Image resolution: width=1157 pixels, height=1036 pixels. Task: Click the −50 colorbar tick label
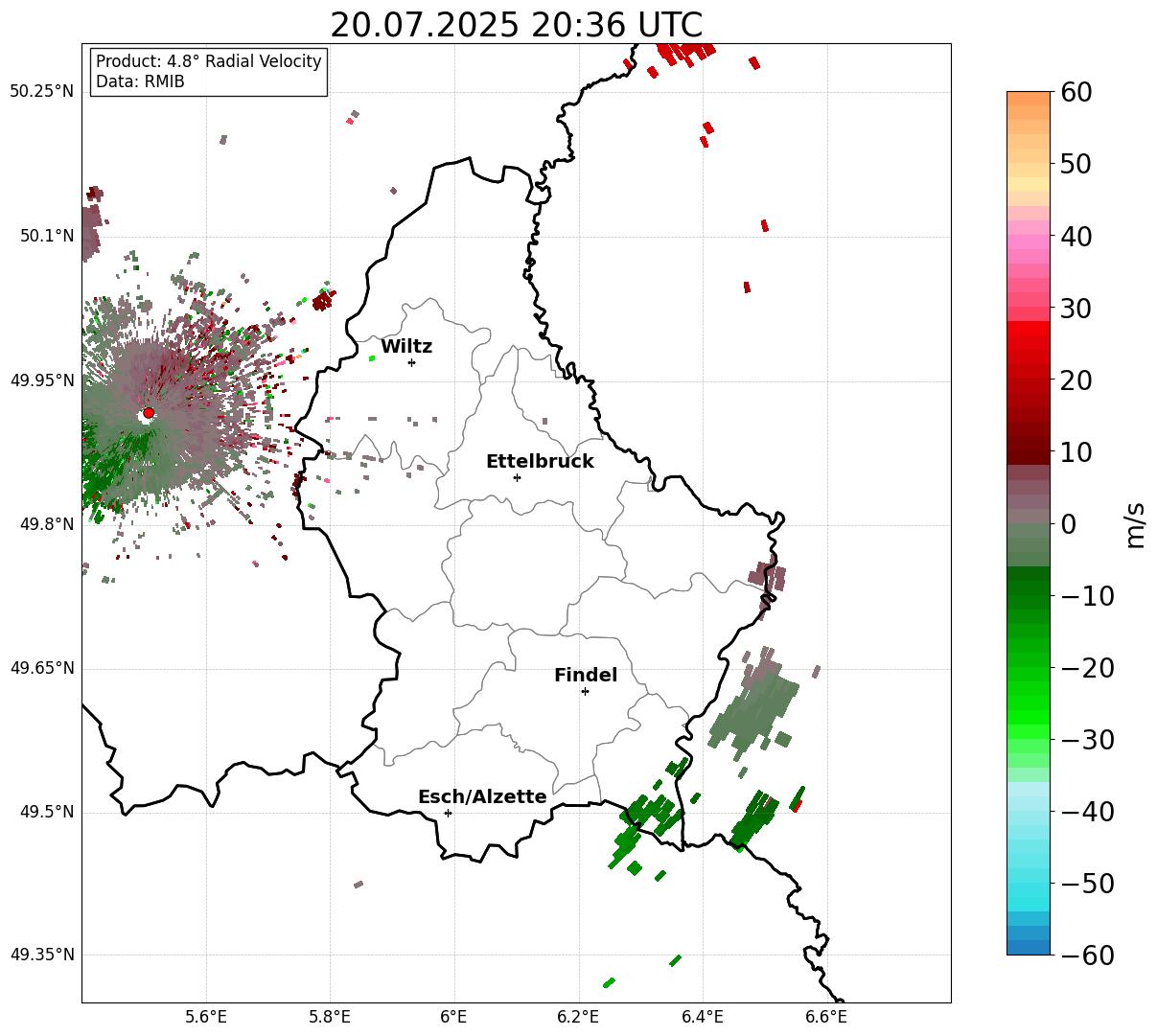1087,884
